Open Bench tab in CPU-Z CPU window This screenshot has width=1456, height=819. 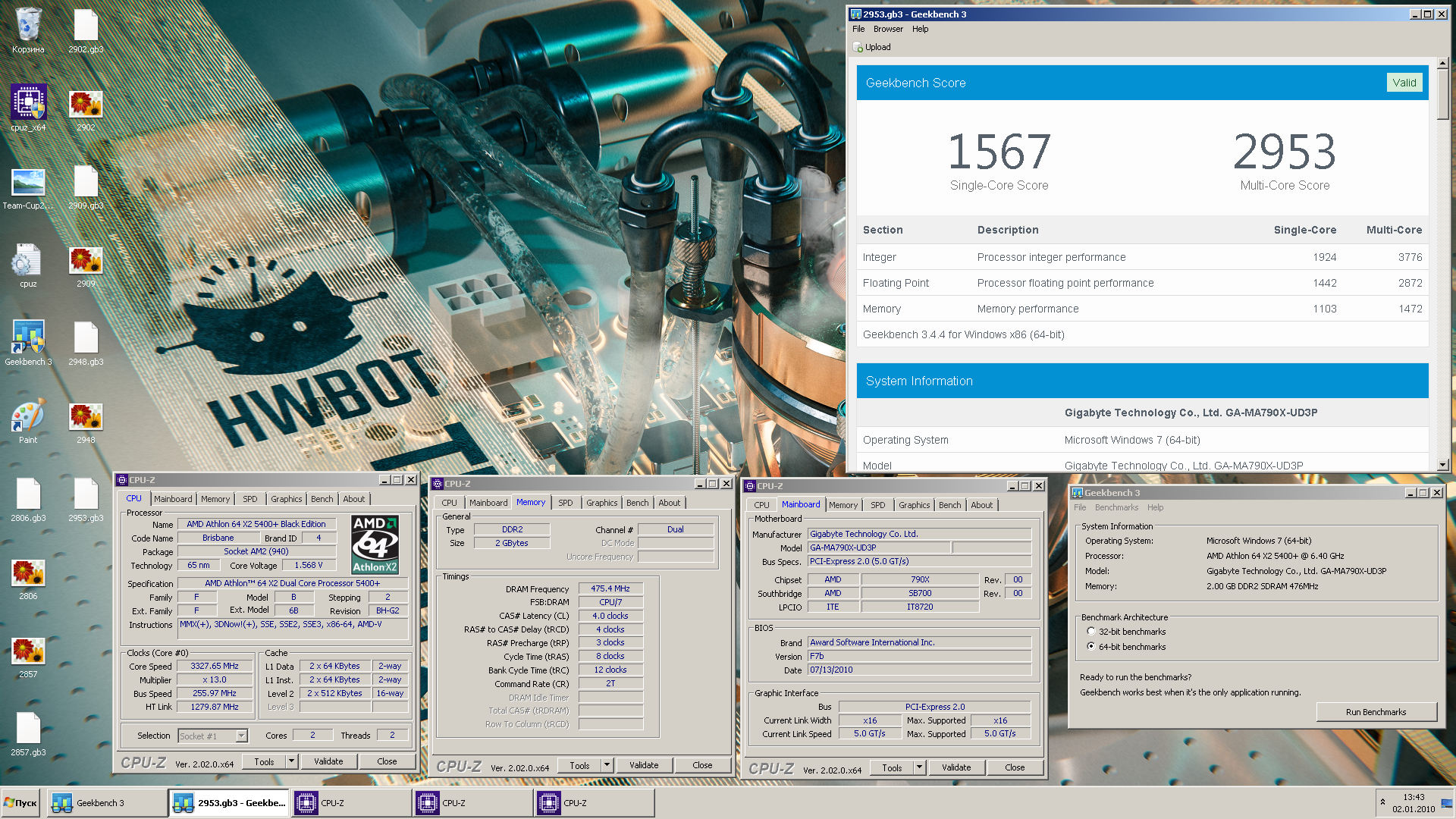click(x=322, y=499)
